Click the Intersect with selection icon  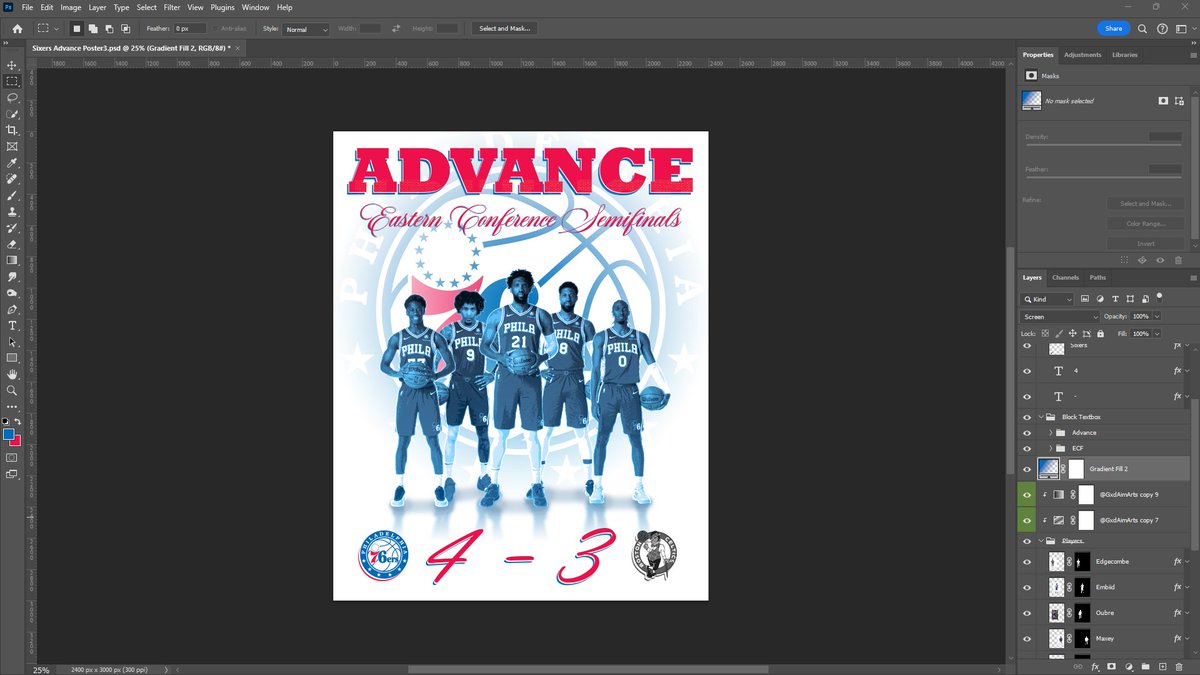126,29
